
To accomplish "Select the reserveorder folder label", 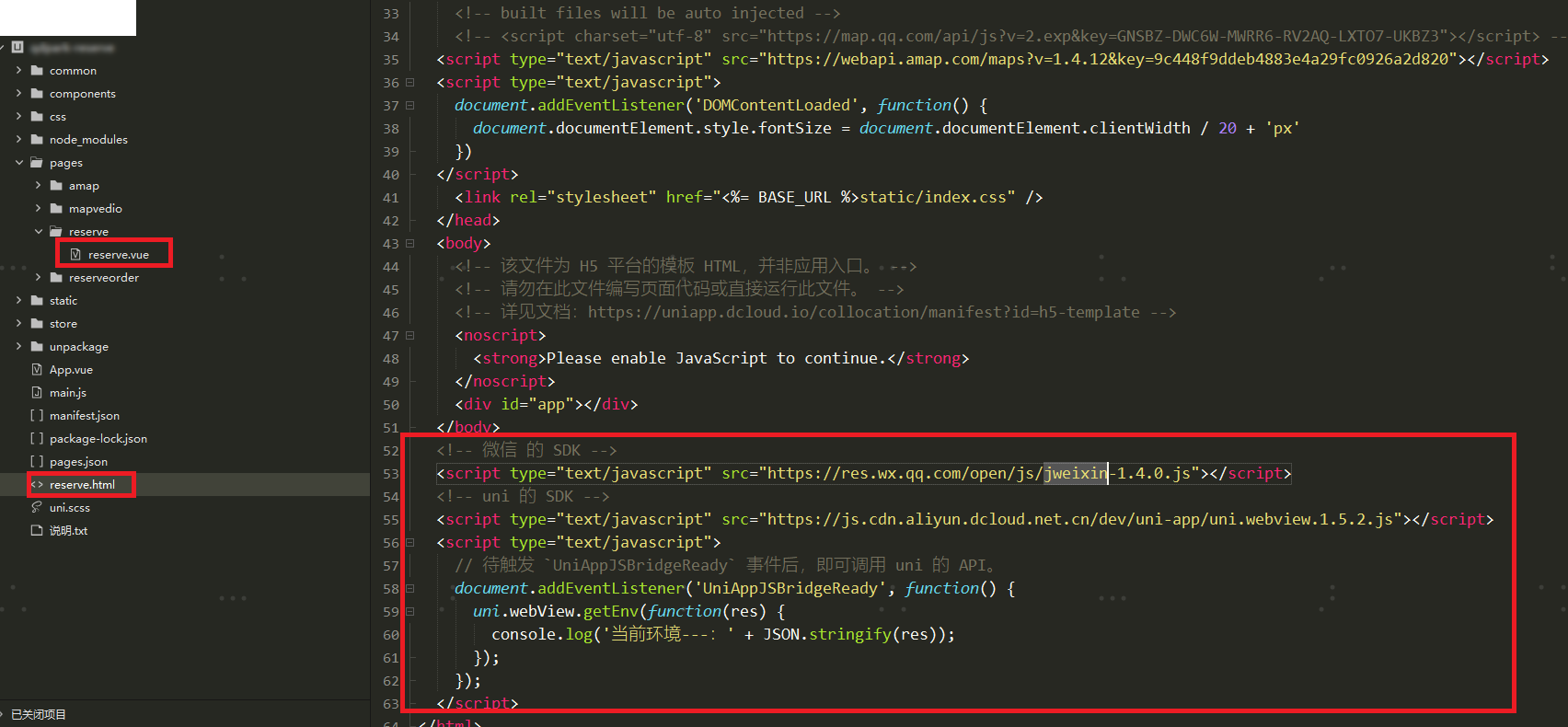I will 104,278.
